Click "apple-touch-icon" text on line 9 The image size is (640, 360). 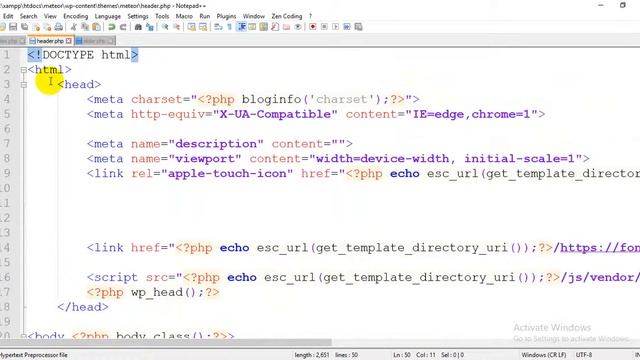point(227,173)
